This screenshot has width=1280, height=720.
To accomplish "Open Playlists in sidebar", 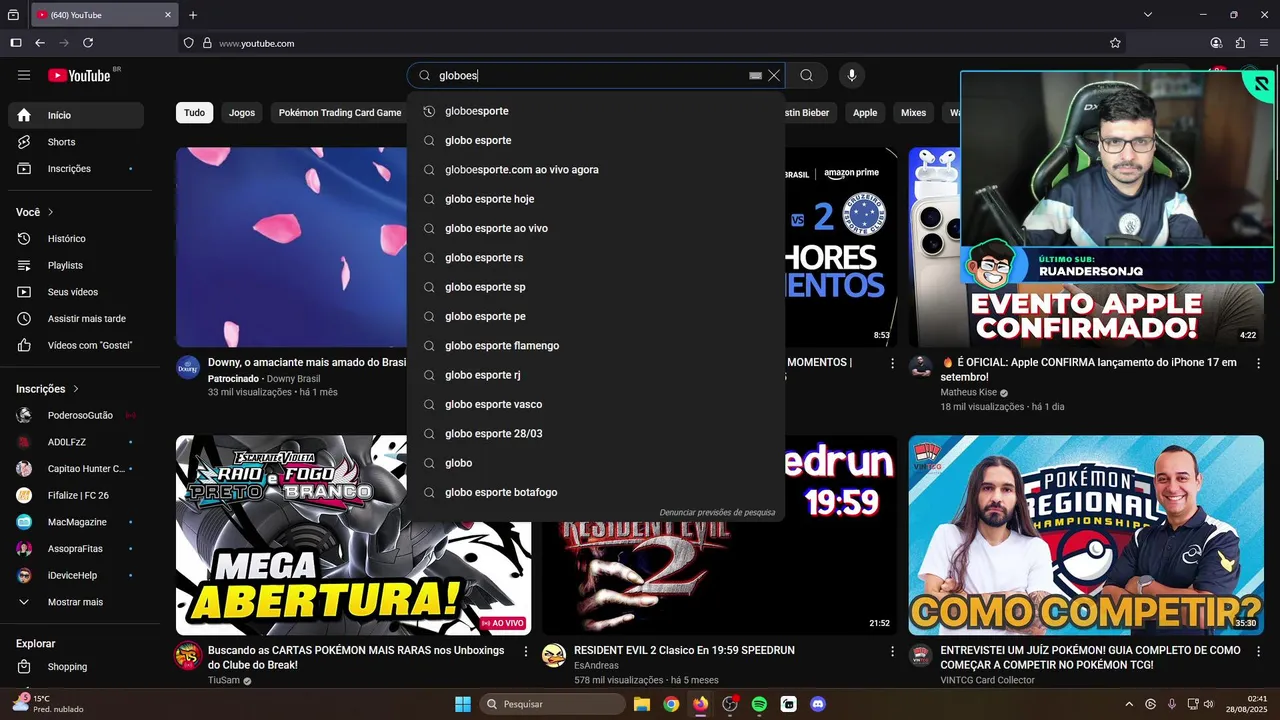I will (76, 265).
